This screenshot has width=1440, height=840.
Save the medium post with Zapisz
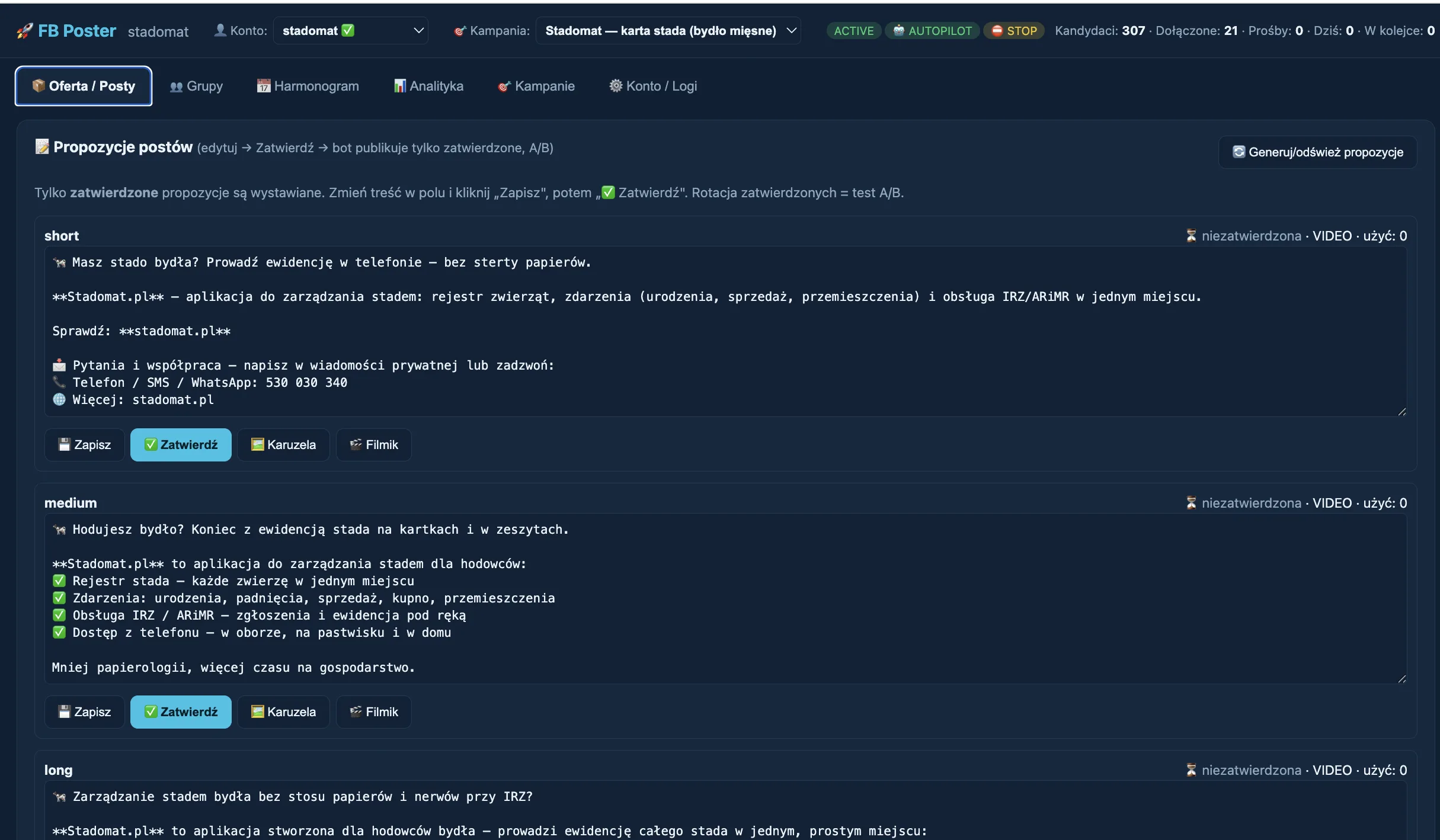[85, 712]
